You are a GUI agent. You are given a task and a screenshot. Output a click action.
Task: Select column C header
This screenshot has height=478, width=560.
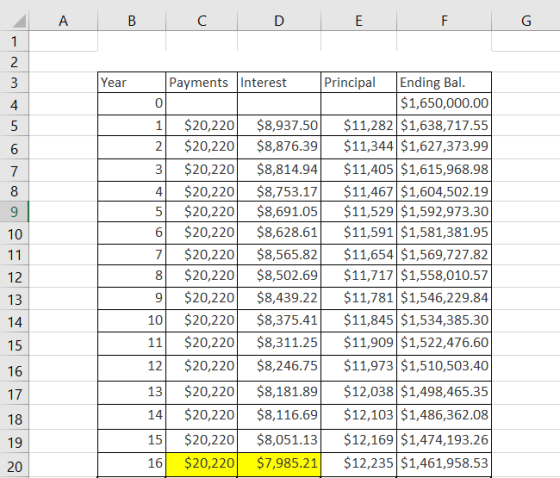(x=202, y=21)
